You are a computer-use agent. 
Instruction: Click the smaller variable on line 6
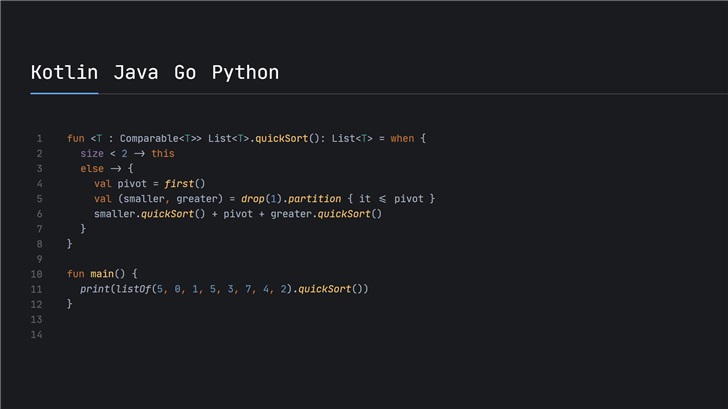[x=117, y=214]
